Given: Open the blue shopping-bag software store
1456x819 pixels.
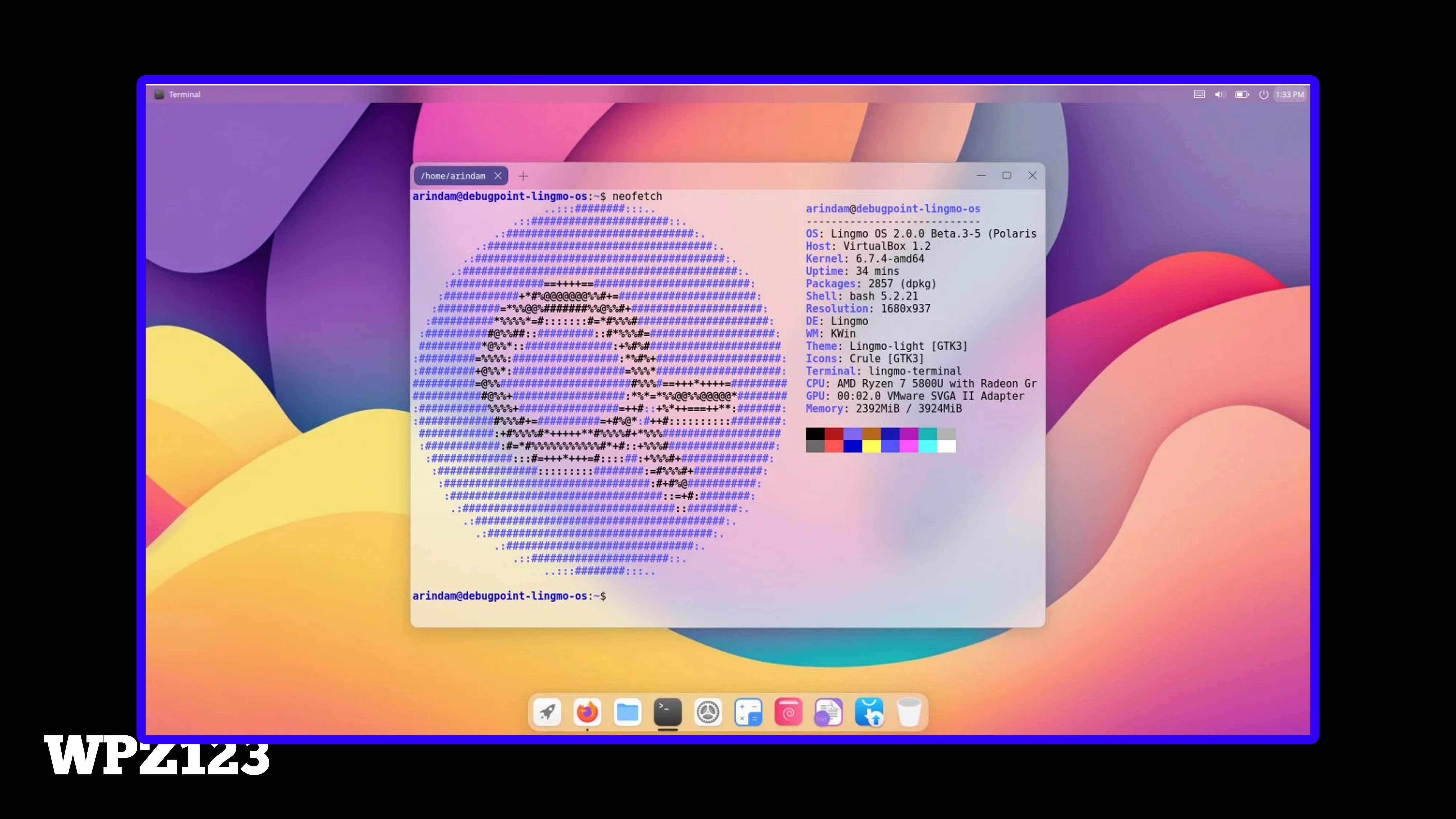Looking at the screenshot, I should (869, 712).
